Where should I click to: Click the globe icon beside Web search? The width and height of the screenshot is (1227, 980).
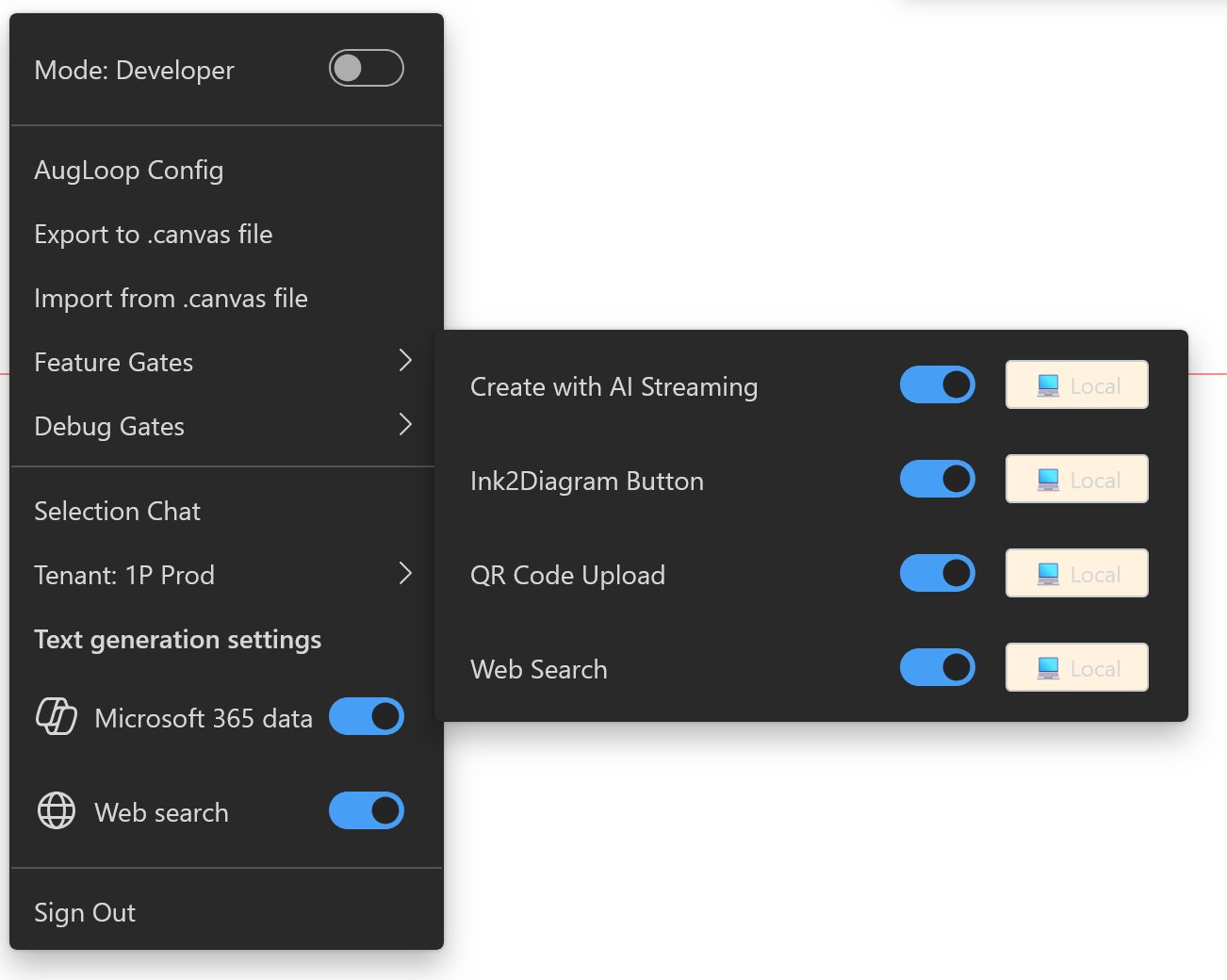click(x=55, y=811)
